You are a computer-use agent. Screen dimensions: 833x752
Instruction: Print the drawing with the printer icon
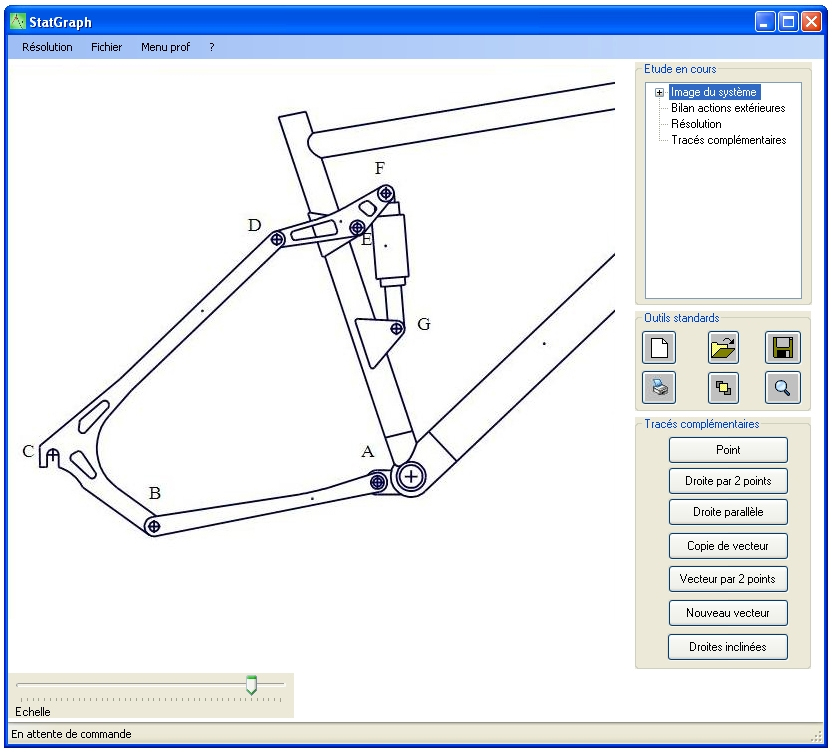660,386
